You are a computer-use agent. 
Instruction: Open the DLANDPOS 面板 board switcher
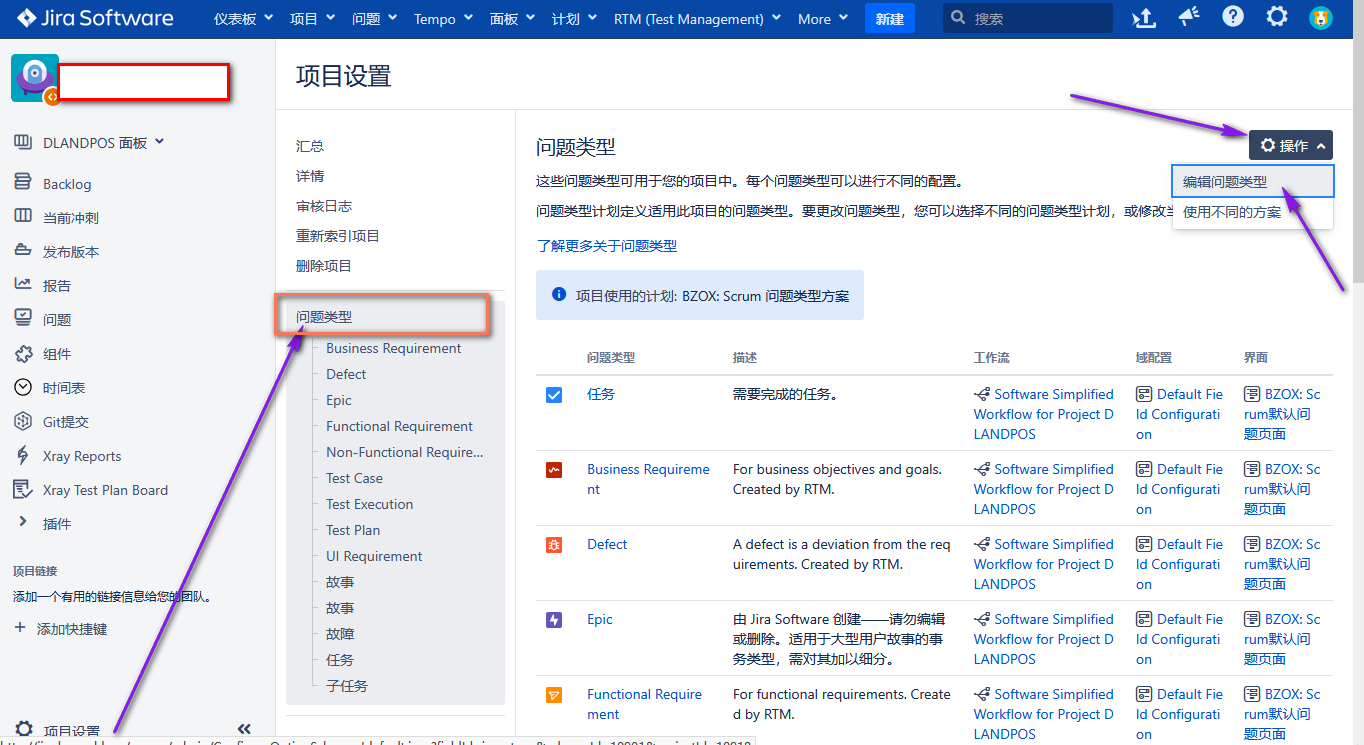(103, 143)
